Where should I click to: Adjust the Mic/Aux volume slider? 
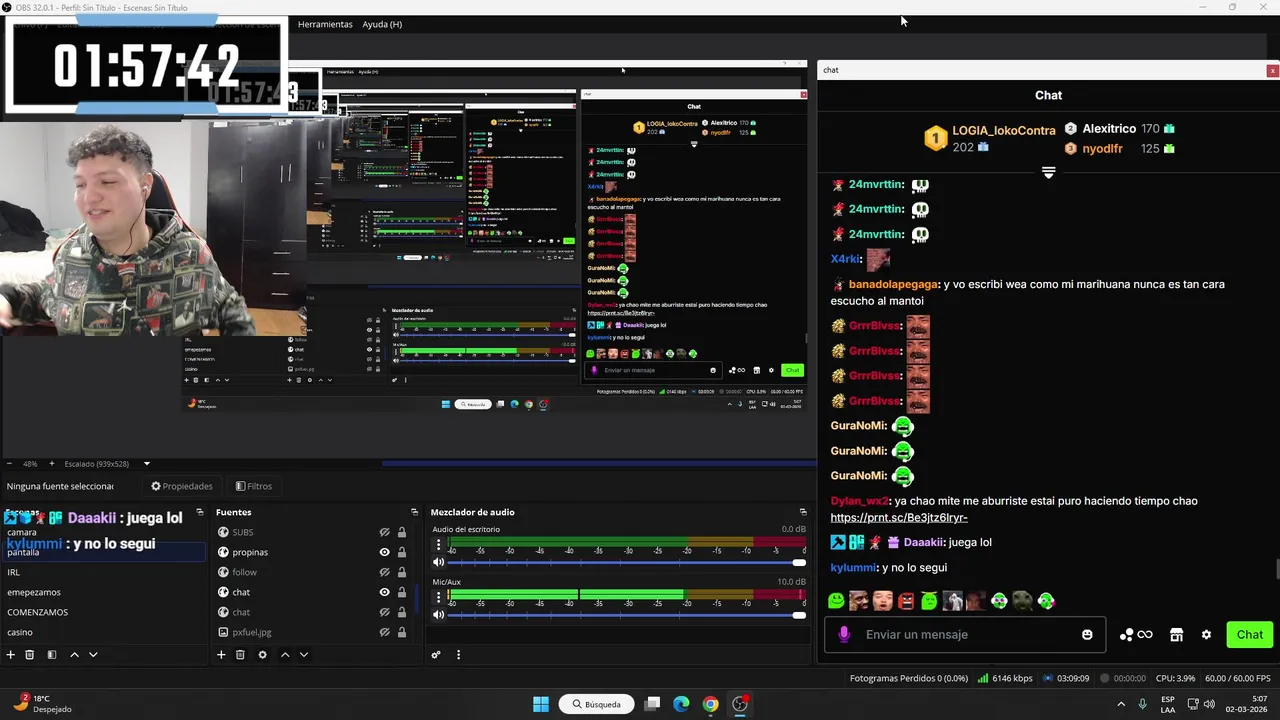pos(626,615)
